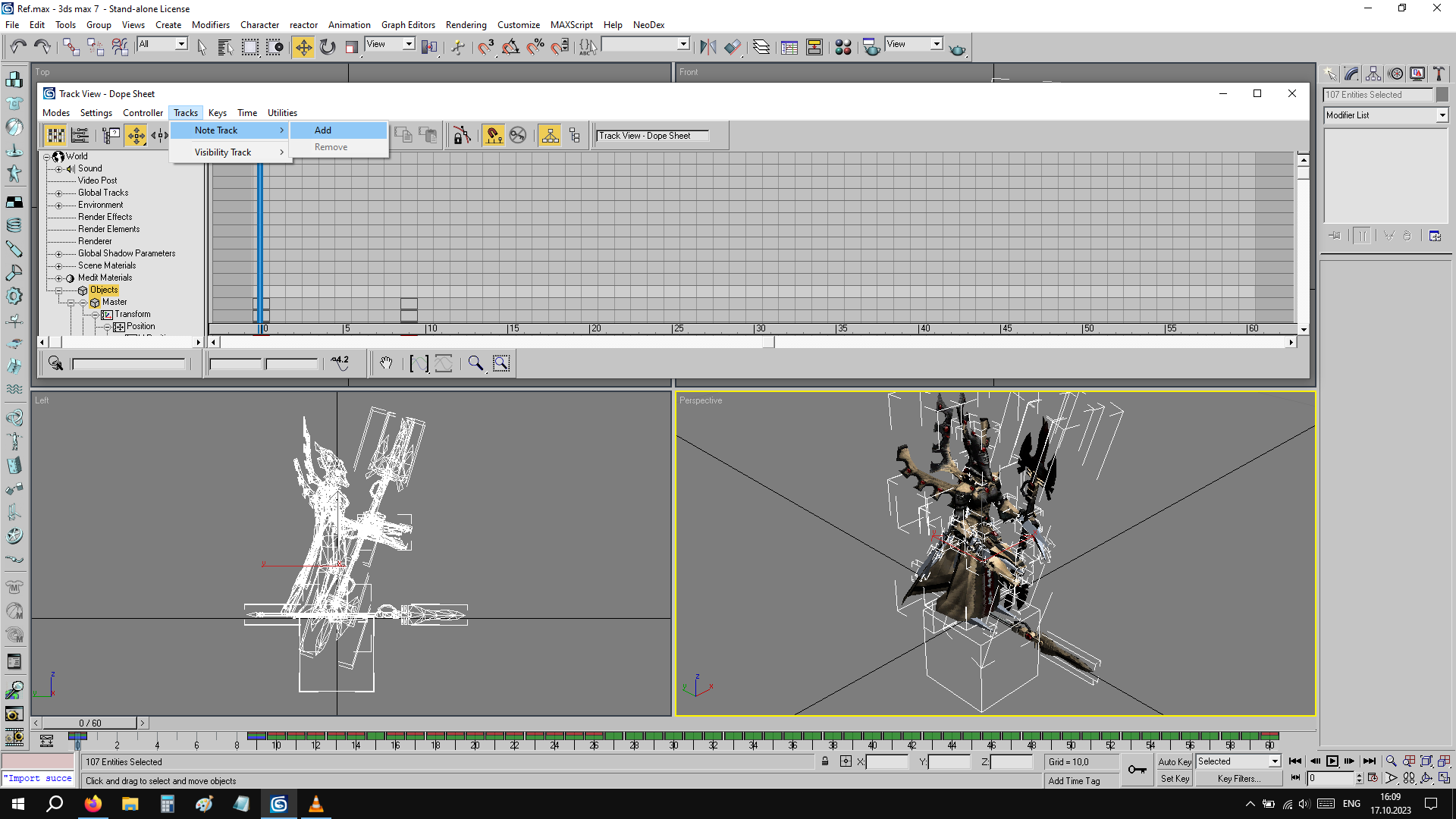Viewport: 1456px width, 819px height.
Task: Click the Pan hand tool in Track View
Action: [386, 364]
